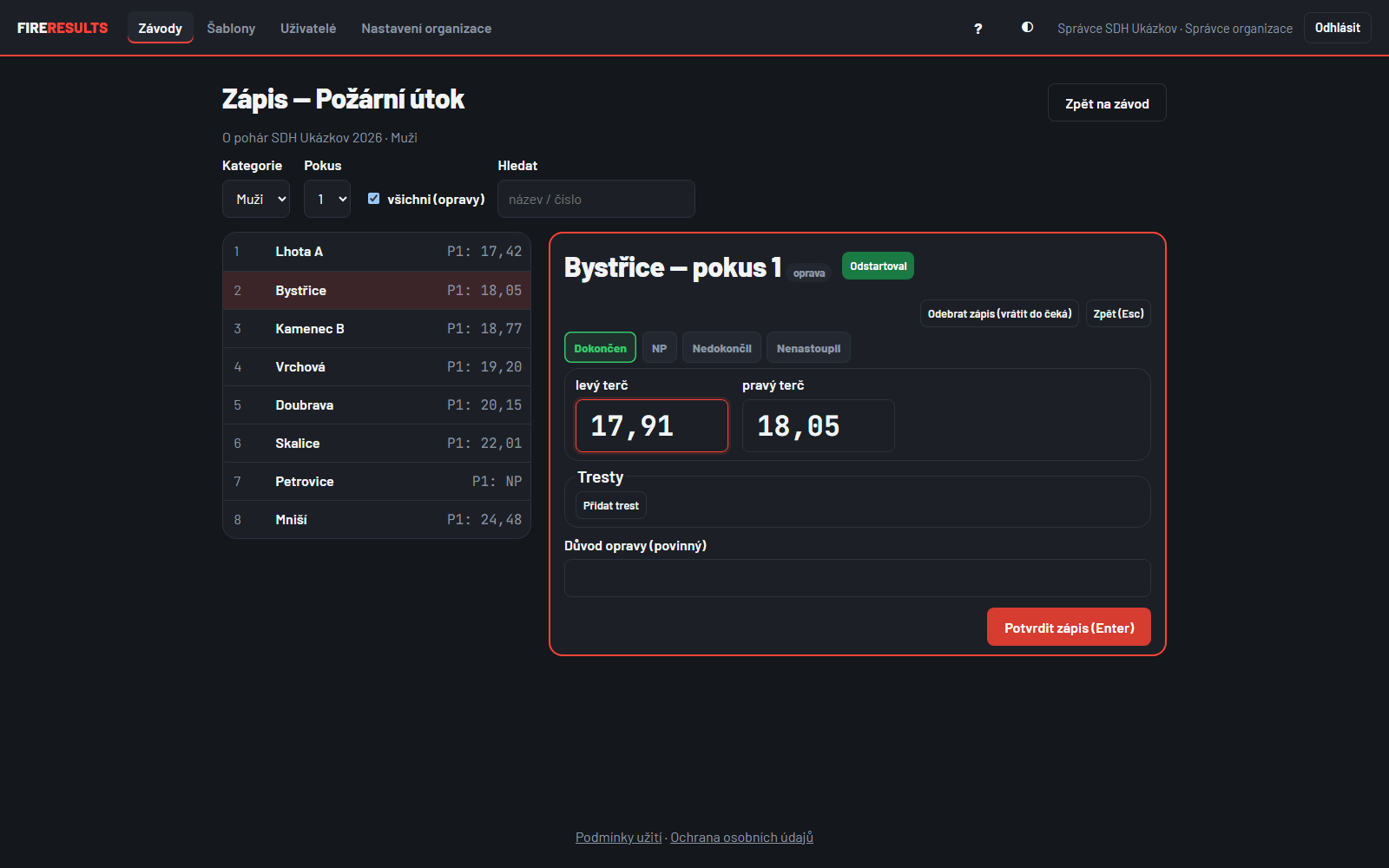This screenshot has width=1389, height=868.
Task: Select the Nenastoupil status option
Action: (808, 347)
